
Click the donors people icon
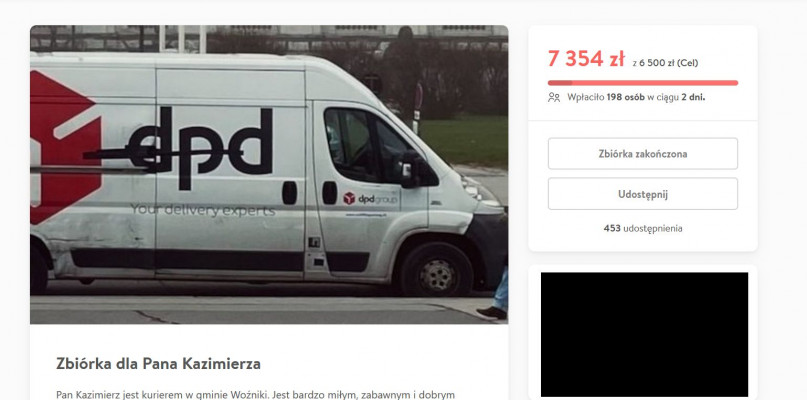(554, 97)
